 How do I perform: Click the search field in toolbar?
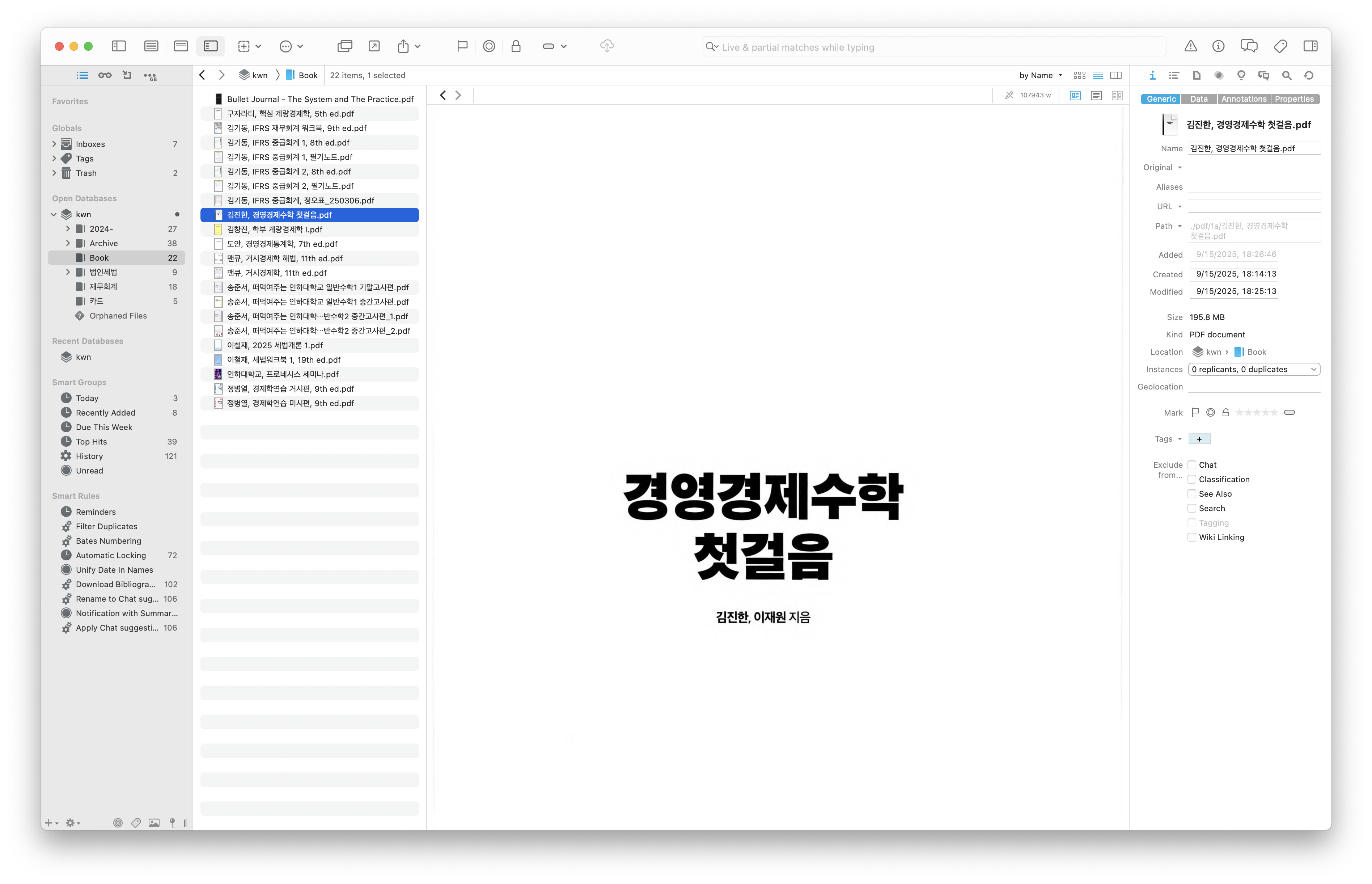pyautogui.click(x=935, y=47)
